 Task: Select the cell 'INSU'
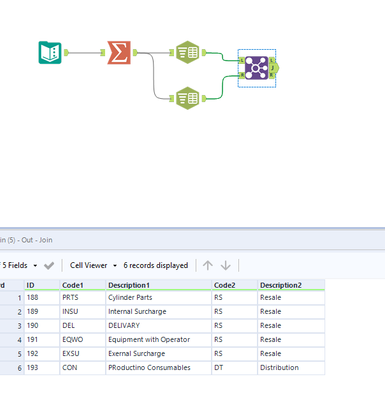[x=83, y=311]
